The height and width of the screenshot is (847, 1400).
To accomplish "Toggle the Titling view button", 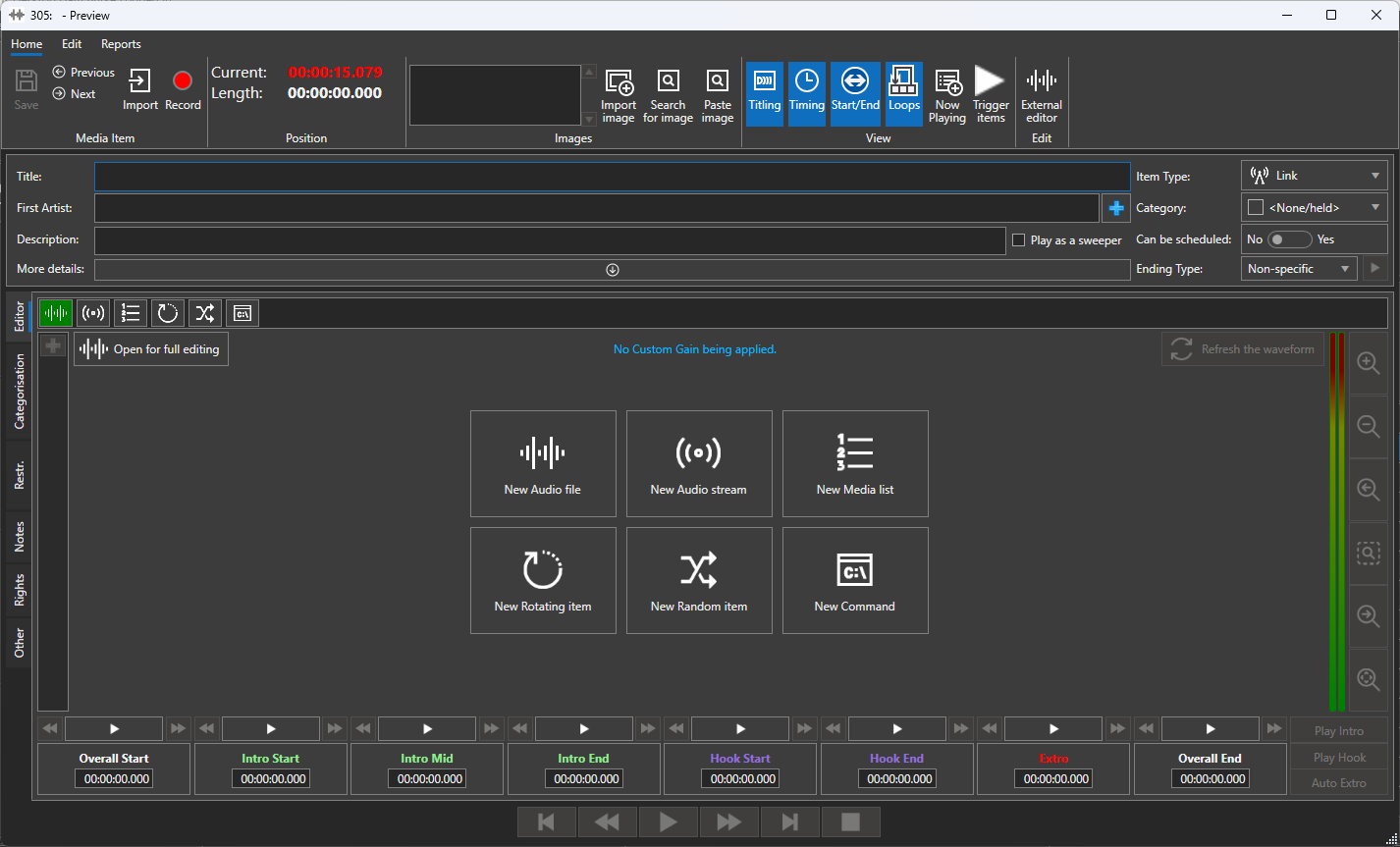I will 764,95.
